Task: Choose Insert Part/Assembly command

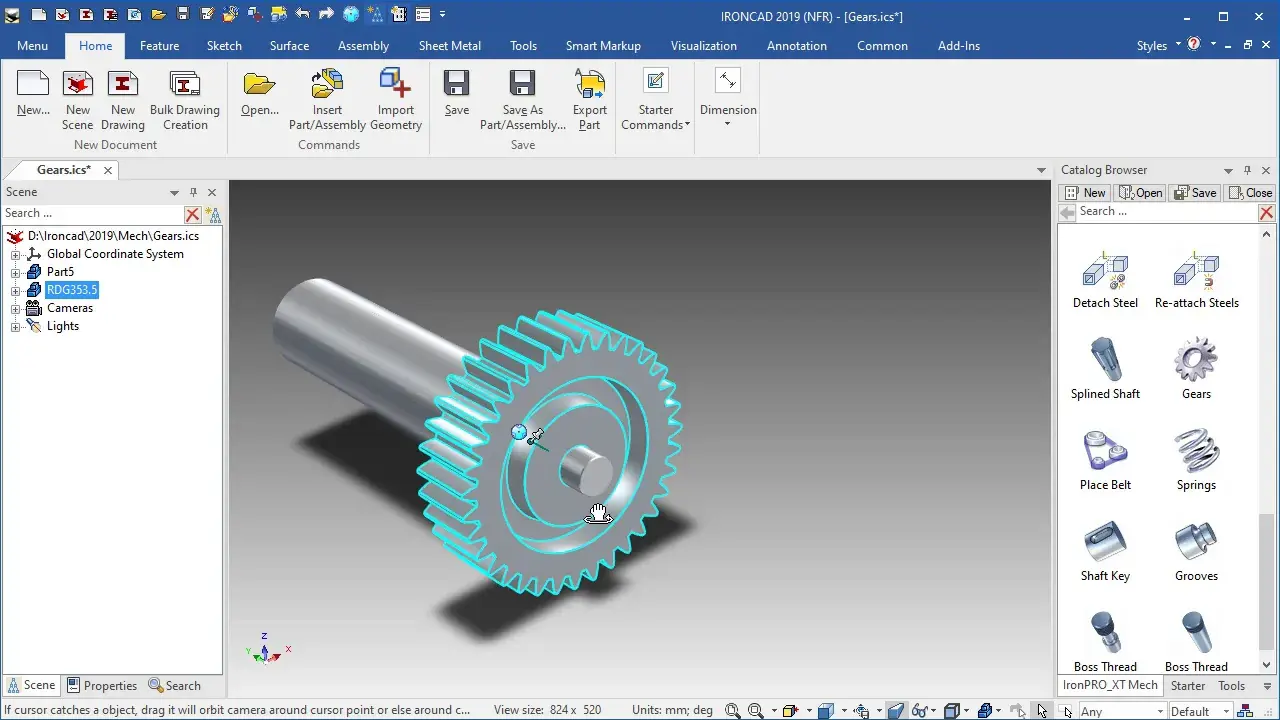Action: (x=327, y=100)
